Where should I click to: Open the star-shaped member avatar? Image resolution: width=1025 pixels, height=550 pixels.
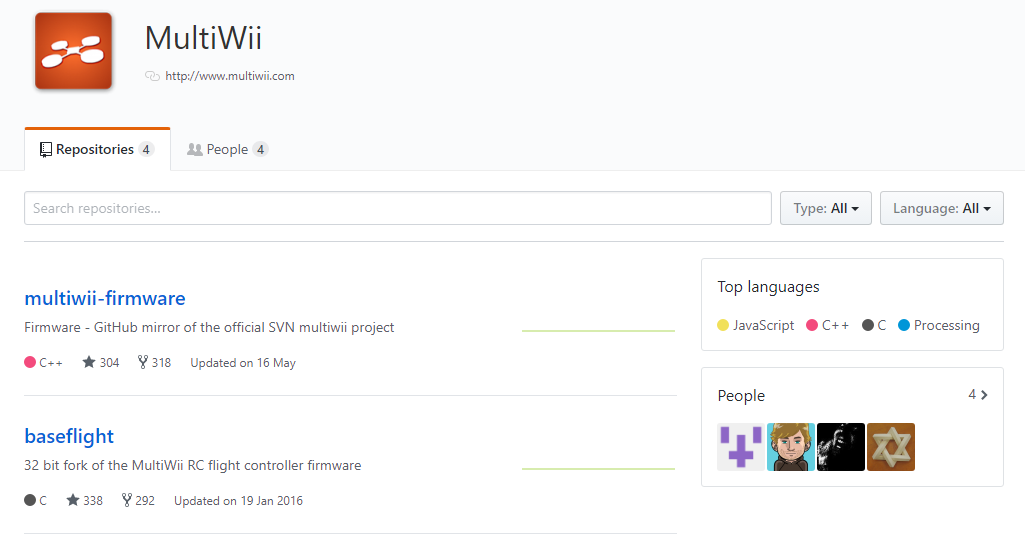pyautogui.click(x=891, y=447)
